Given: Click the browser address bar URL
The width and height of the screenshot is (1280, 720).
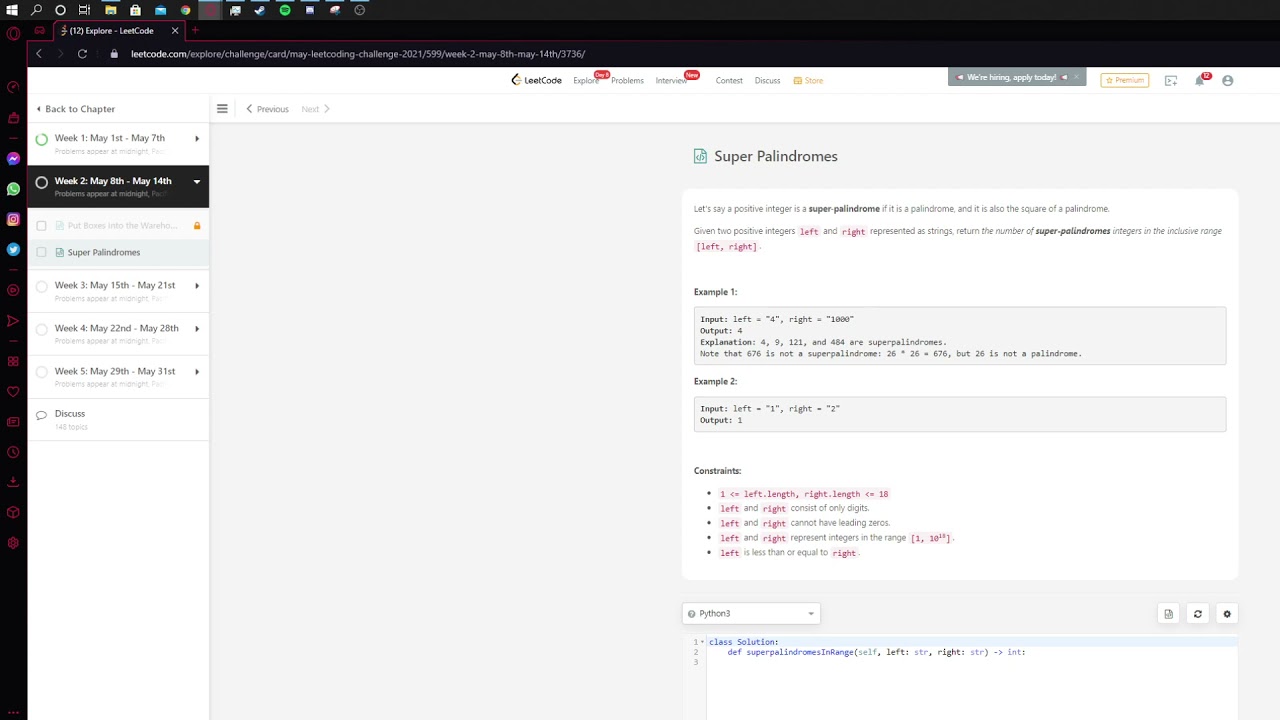Looking at the screenshot, I should (358, 54).
